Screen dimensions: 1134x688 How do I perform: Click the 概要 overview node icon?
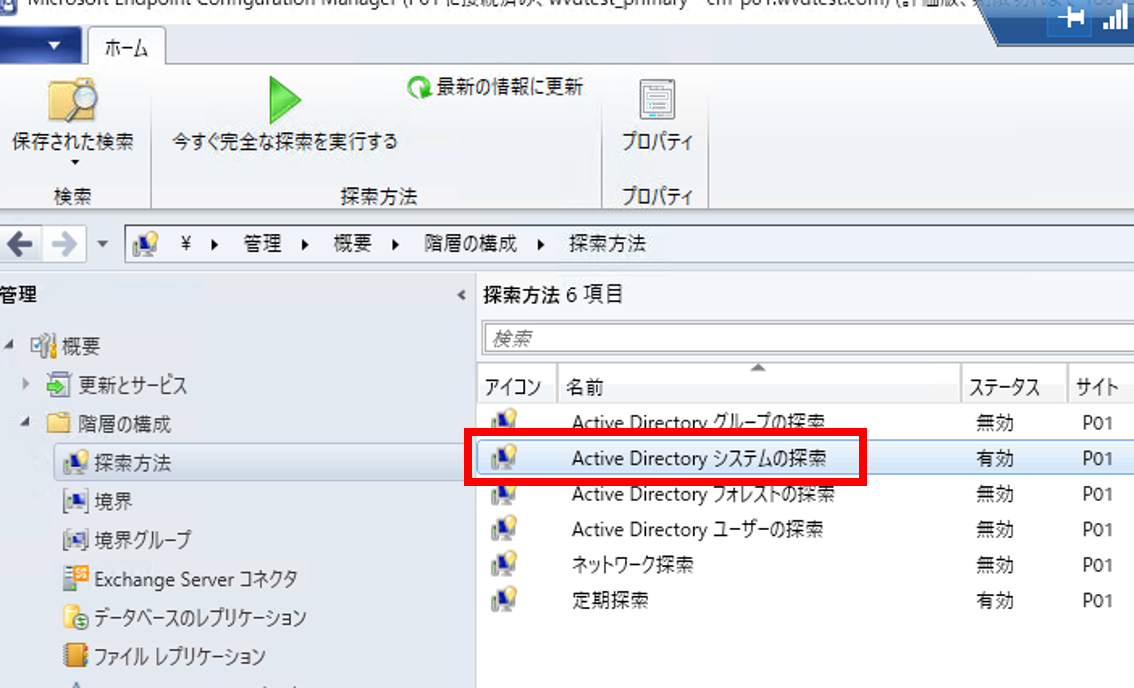click(x=43, y=346)
